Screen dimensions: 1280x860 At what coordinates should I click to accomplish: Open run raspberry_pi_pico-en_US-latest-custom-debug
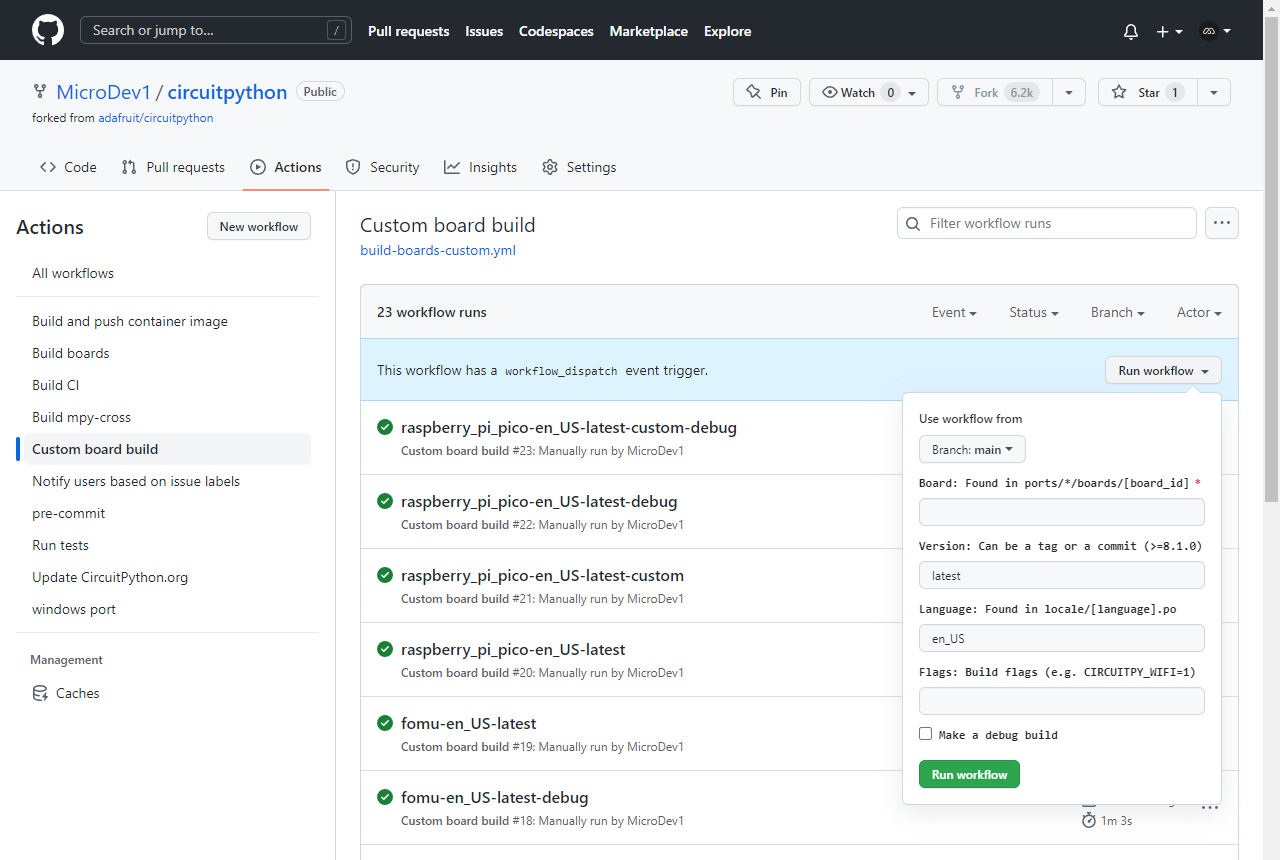pos(569,427)
